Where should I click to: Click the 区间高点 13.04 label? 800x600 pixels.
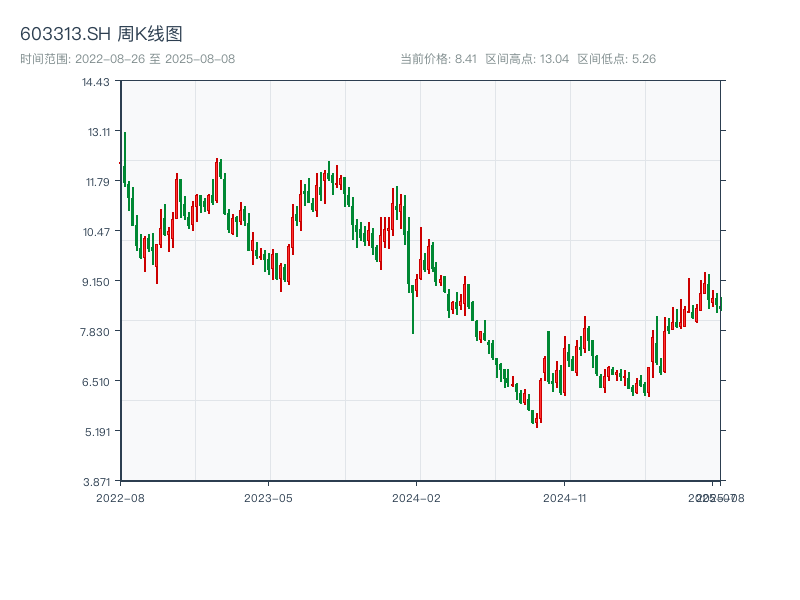point(527,59)
